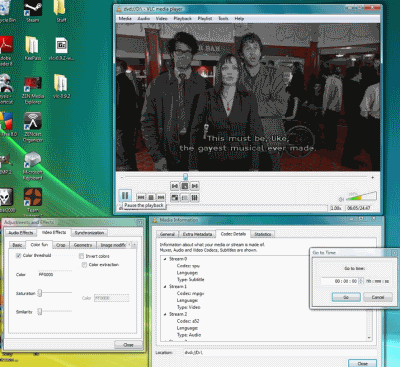Click the color threshold FF0000 field
This screenshot has width=400, height=368.
(x=55, y=275)
